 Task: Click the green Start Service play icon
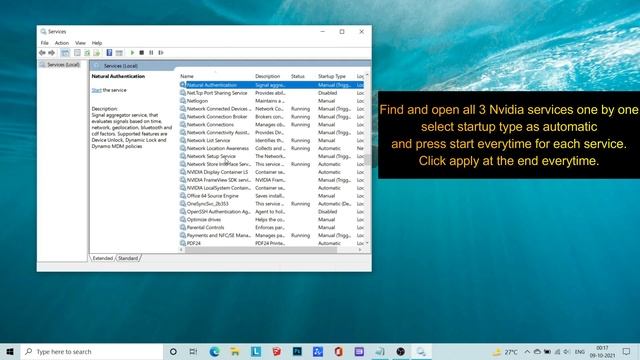pos(132,53)
